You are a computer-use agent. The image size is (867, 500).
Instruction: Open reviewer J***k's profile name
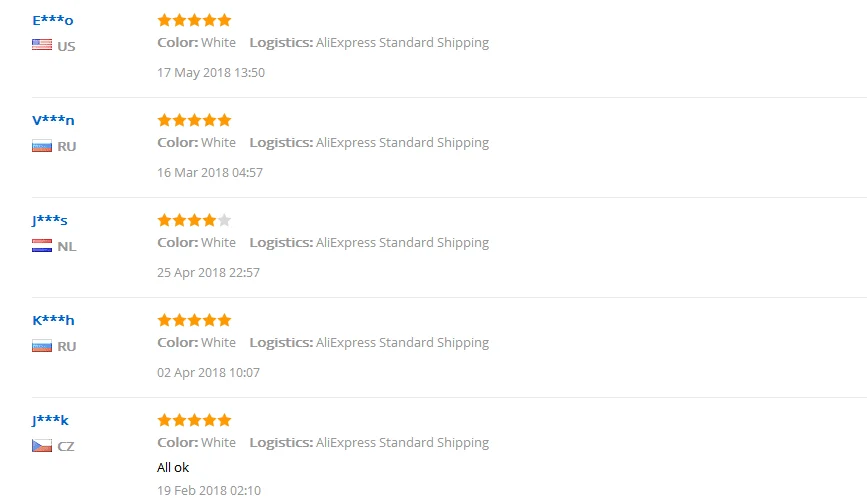point(50,420)
